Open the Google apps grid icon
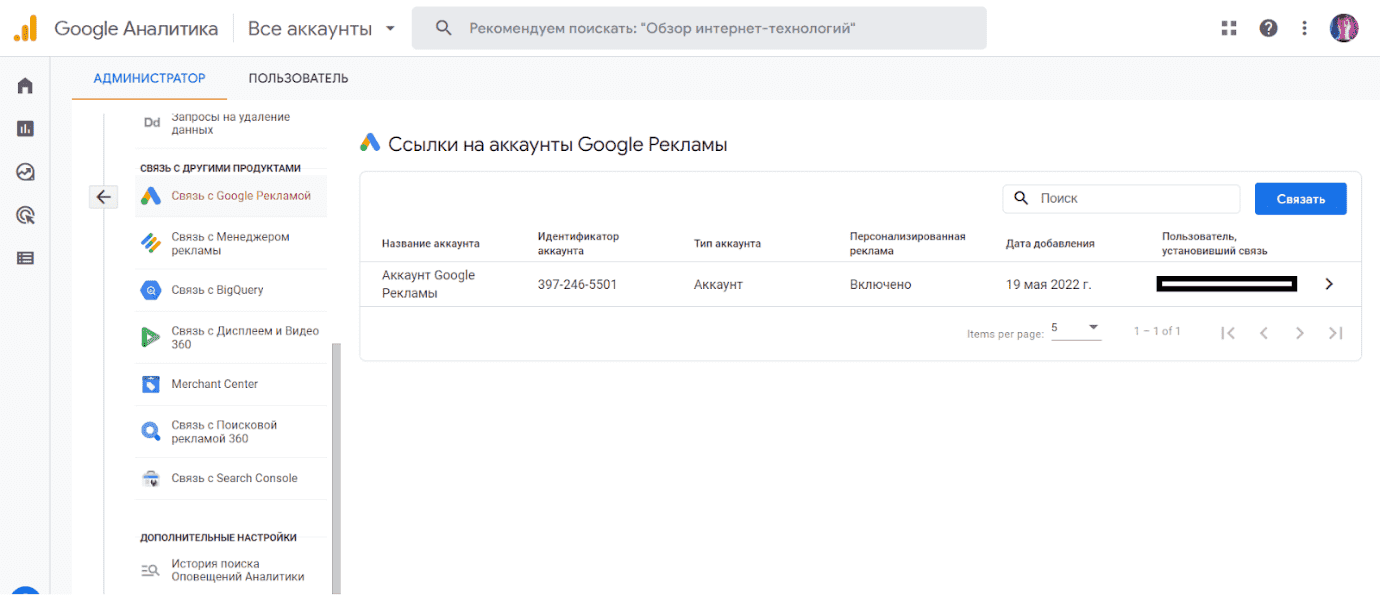1380x595 pixels. pyautogui.click(x=1230, y=28)
